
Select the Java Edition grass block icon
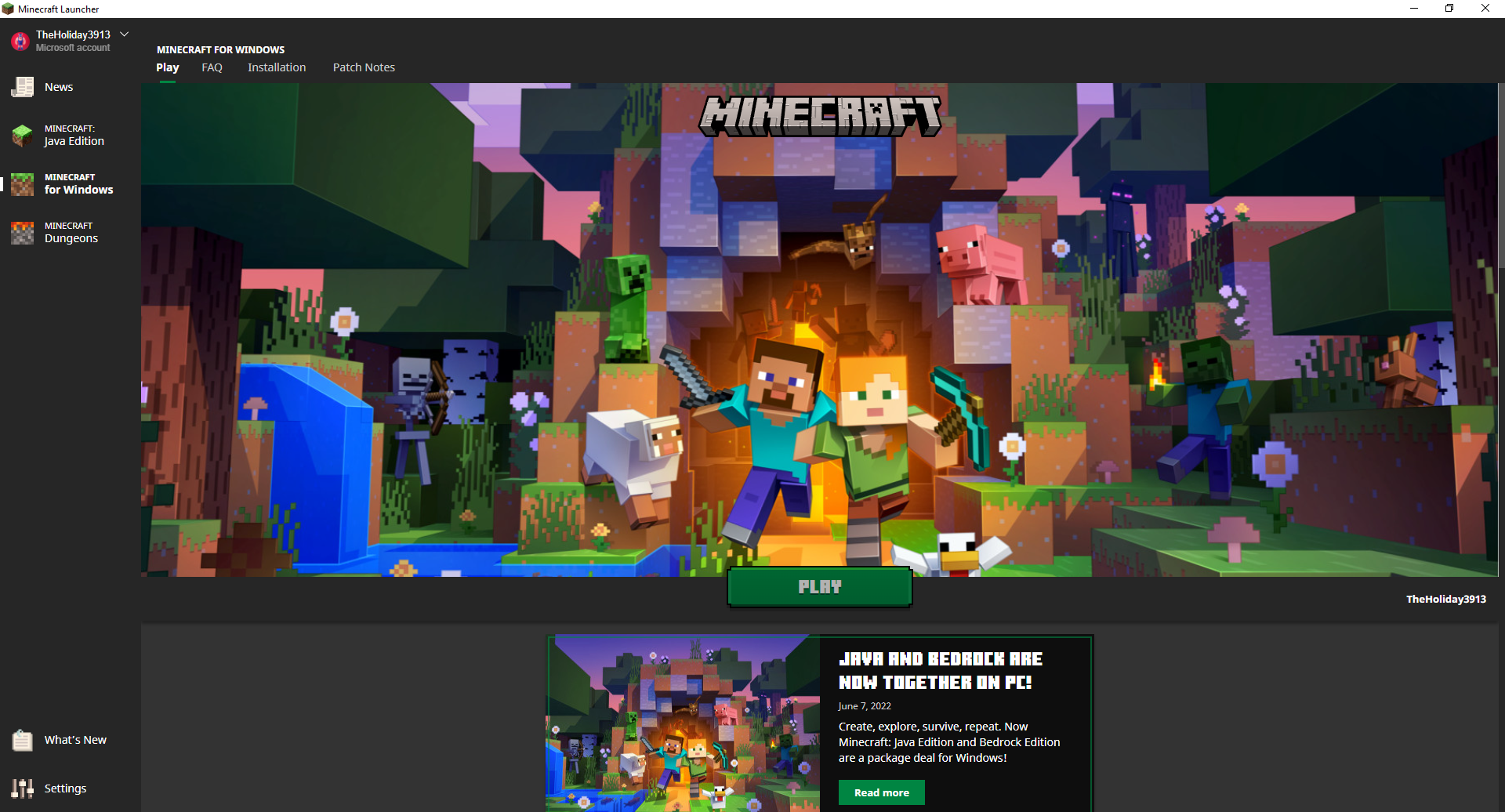[x=23, y=135]
